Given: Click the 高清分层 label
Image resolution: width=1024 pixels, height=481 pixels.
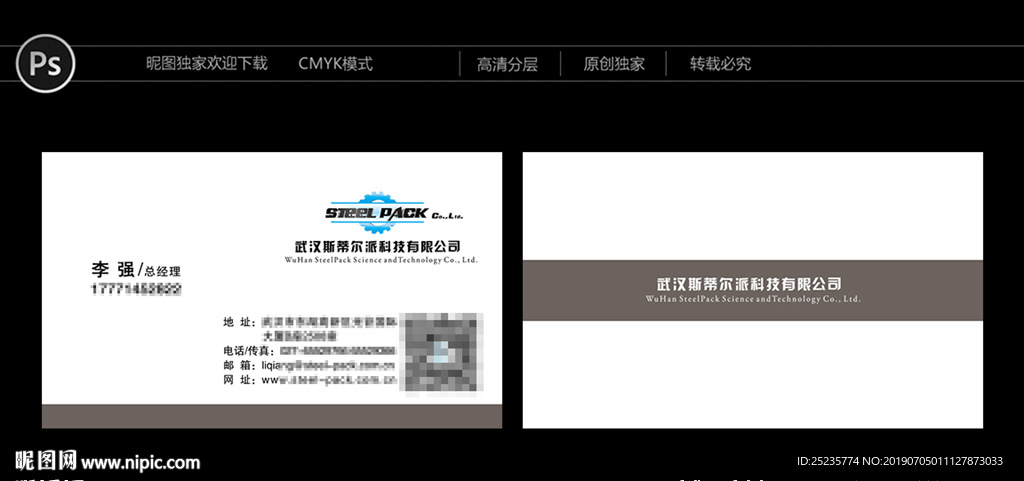Looking at the screenshot, I should click(x=507, y=64).
